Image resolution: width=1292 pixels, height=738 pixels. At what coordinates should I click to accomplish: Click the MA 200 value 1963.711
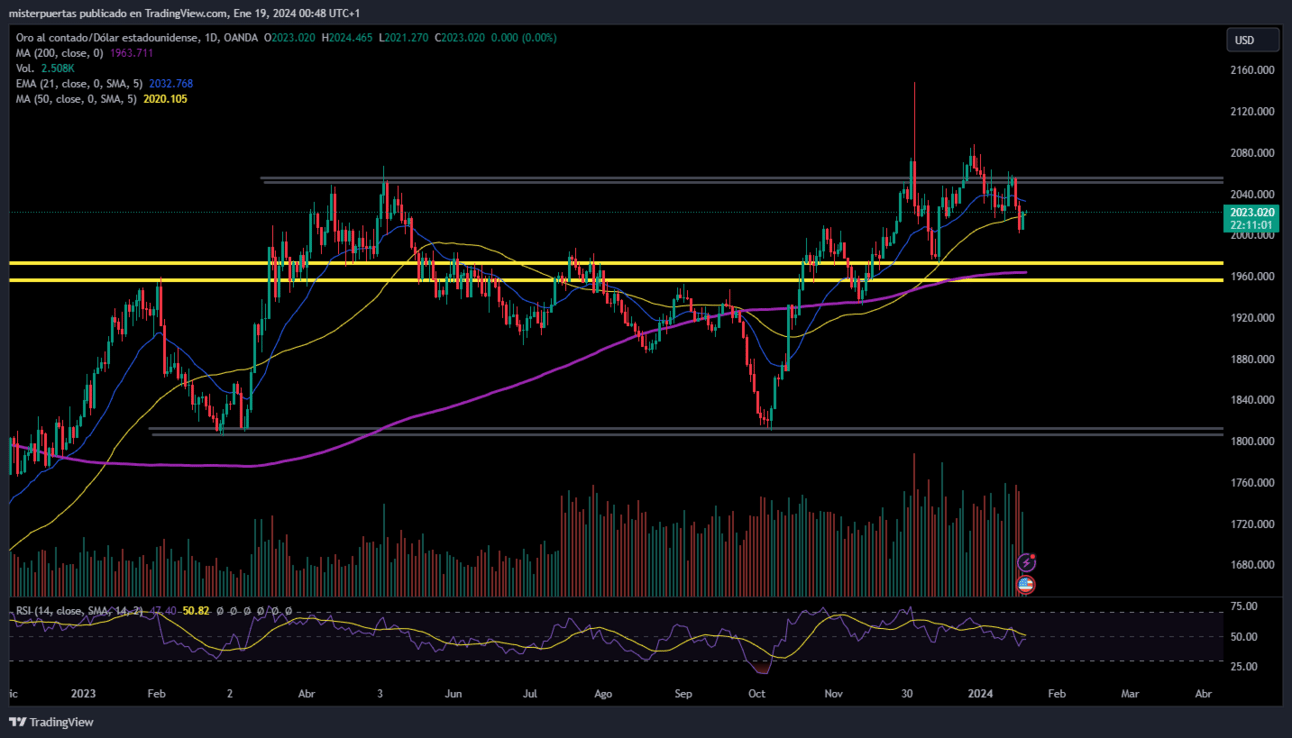click(132, 53)
